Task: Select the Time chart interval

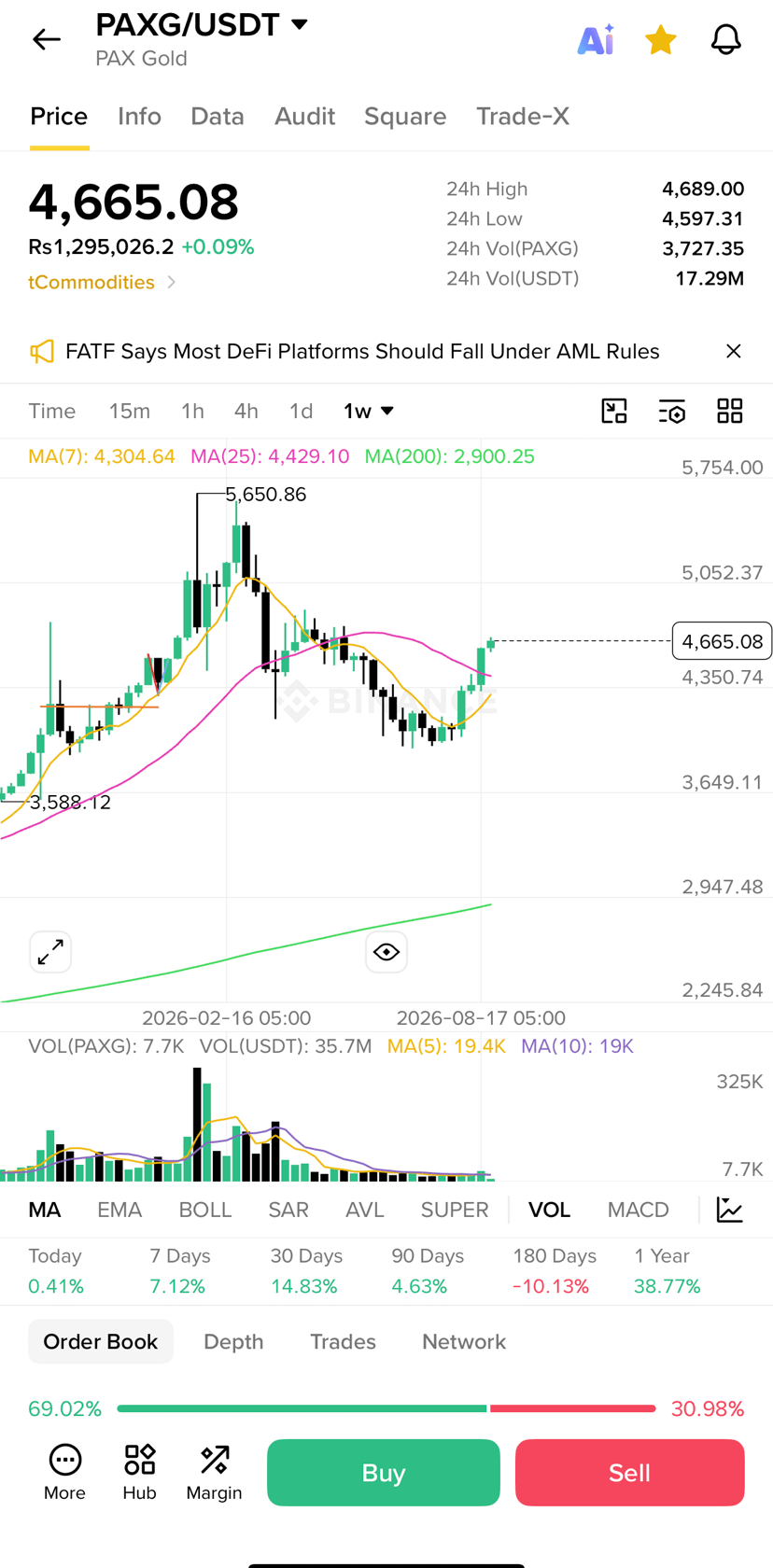Action: [x=52, y=412]
